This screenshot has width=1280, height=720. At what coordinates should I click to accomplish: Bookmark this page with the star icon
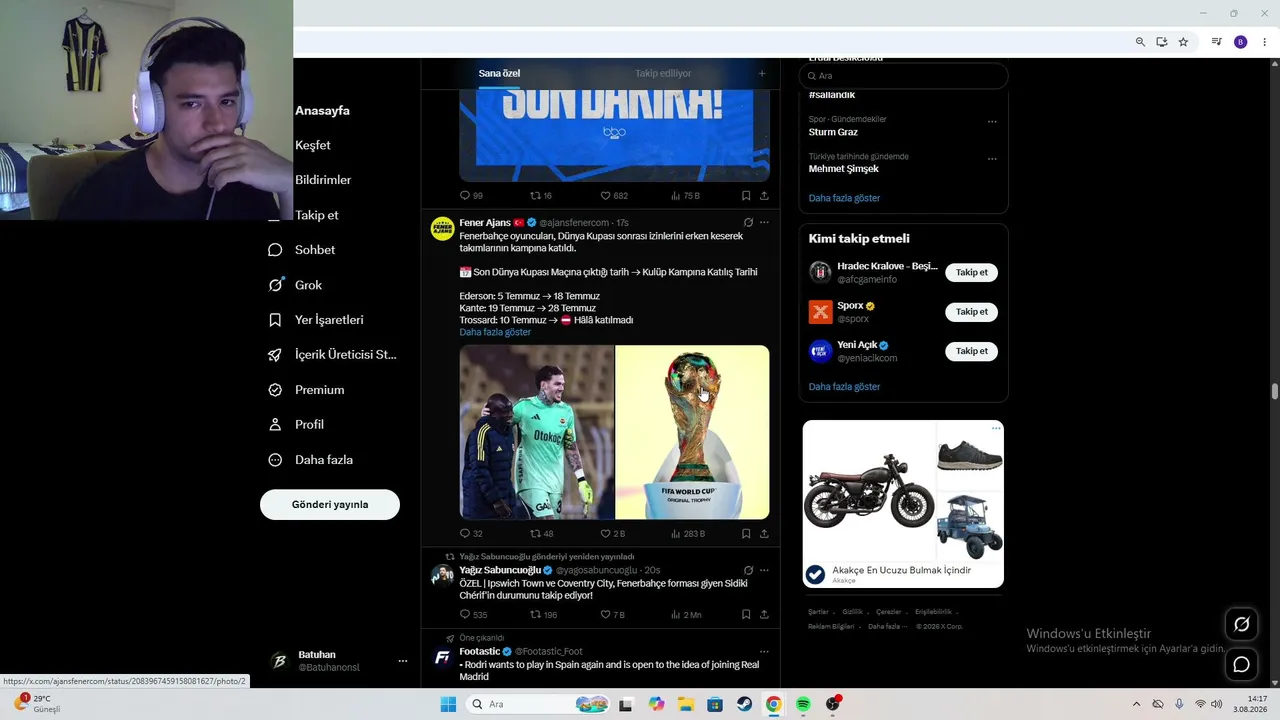tap(1183, 42)
